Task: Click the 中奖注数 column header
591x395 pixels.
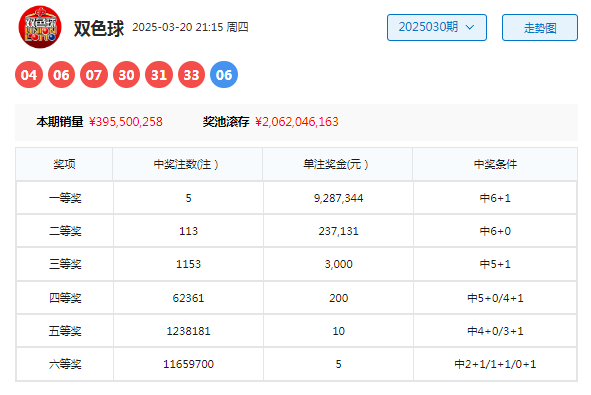Action: tap(187, 164)
